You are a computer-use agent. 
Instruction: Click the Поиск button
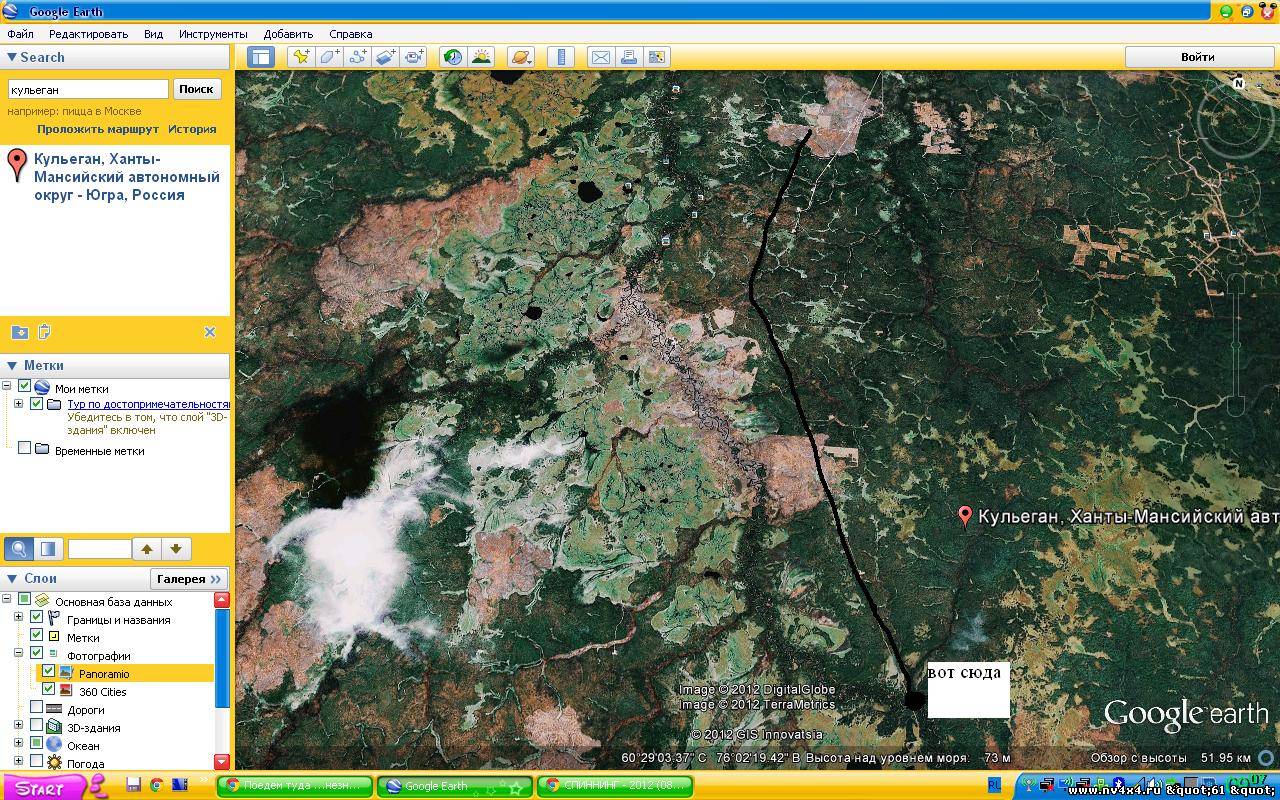click(196, 89)
